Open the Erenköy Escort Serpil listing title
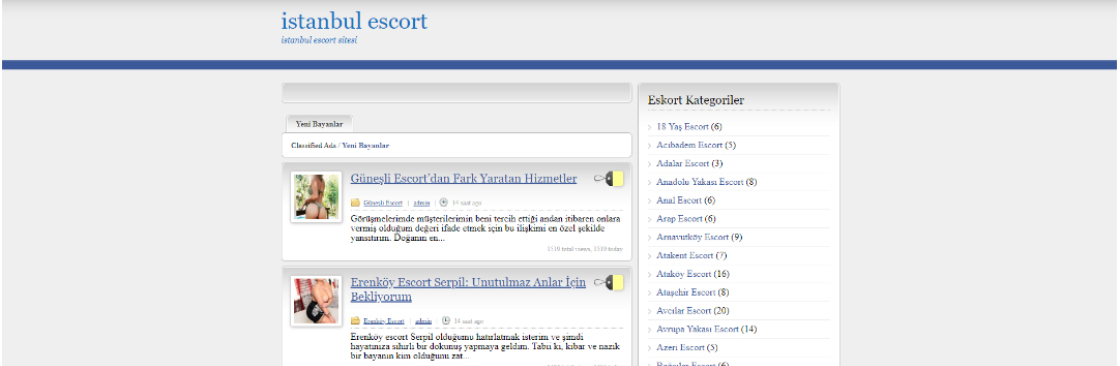1120x366 pixels. tap(468, 290)
